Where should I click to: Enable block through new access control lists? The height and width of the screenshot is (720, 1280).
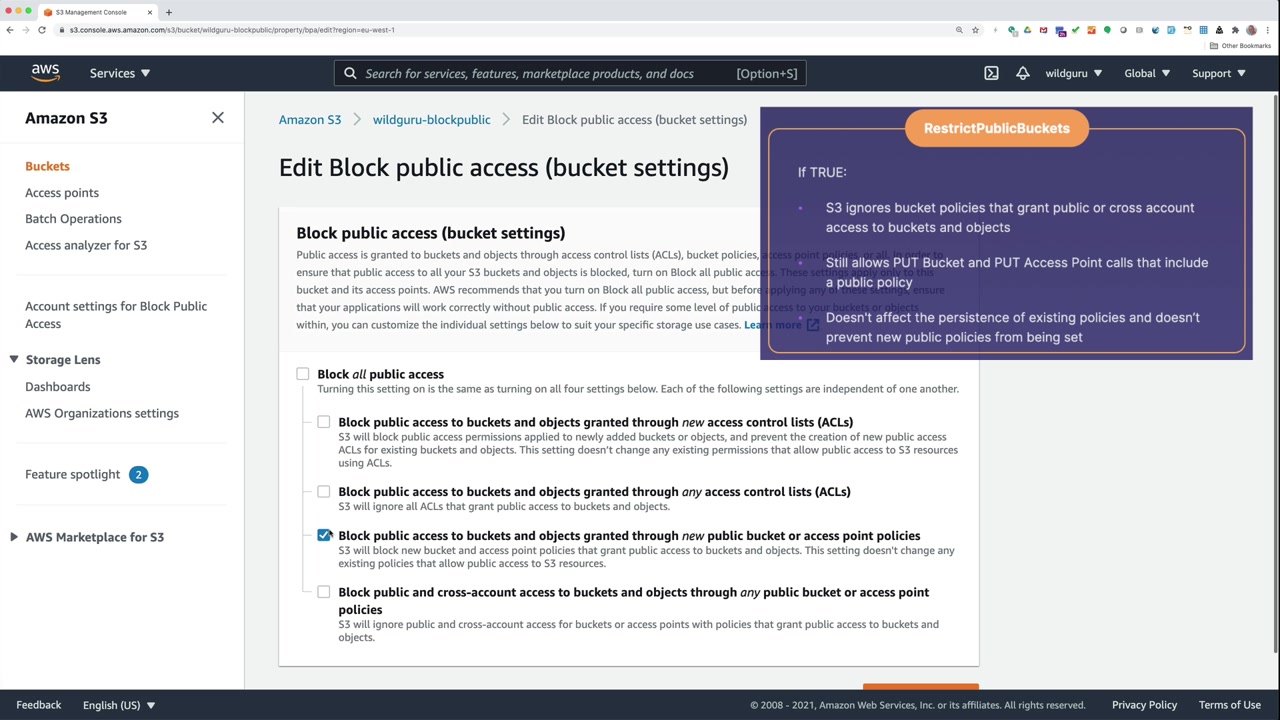click(x=324, y=422)
